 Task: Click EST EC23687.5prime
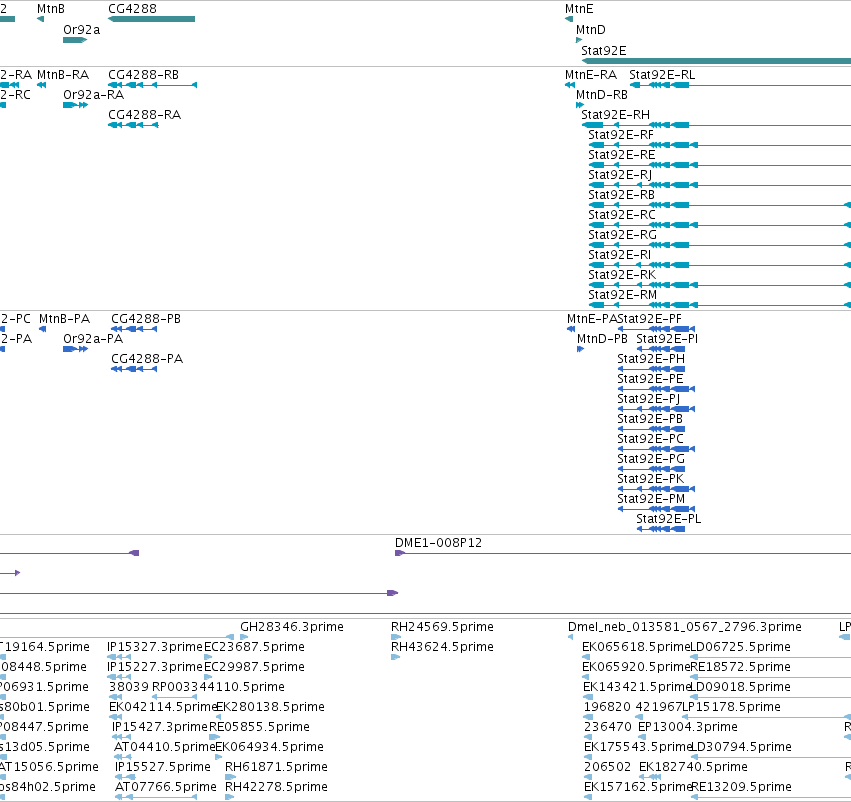(x=254, y=647)
